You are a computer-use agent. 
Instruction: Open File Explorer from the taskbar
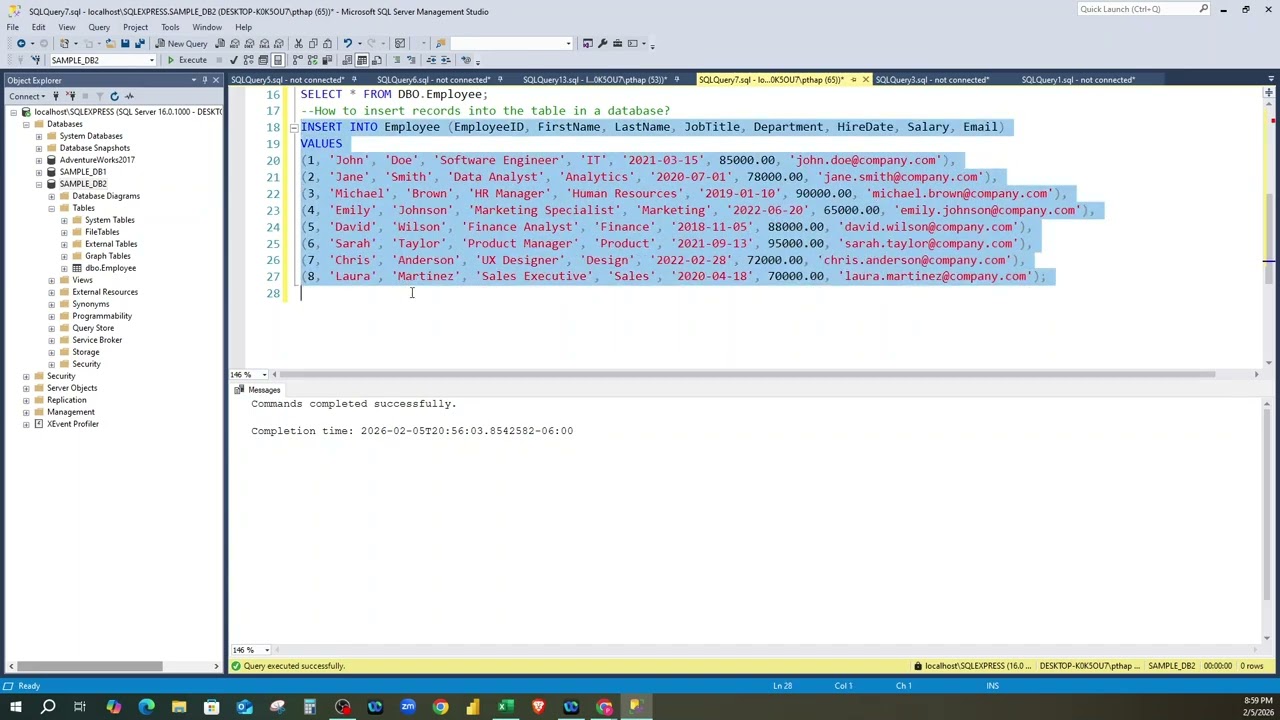[x=179, y=708]
